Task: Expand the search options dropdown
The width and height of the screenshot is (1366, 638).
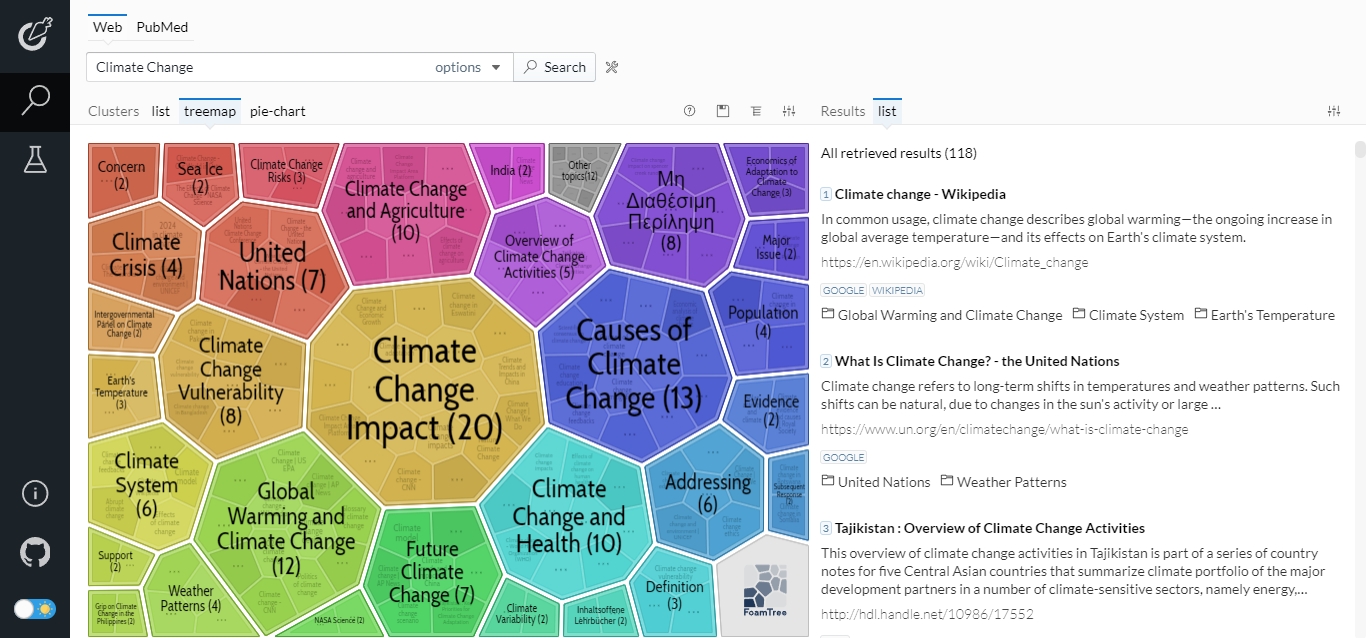Action: [468, 67]
